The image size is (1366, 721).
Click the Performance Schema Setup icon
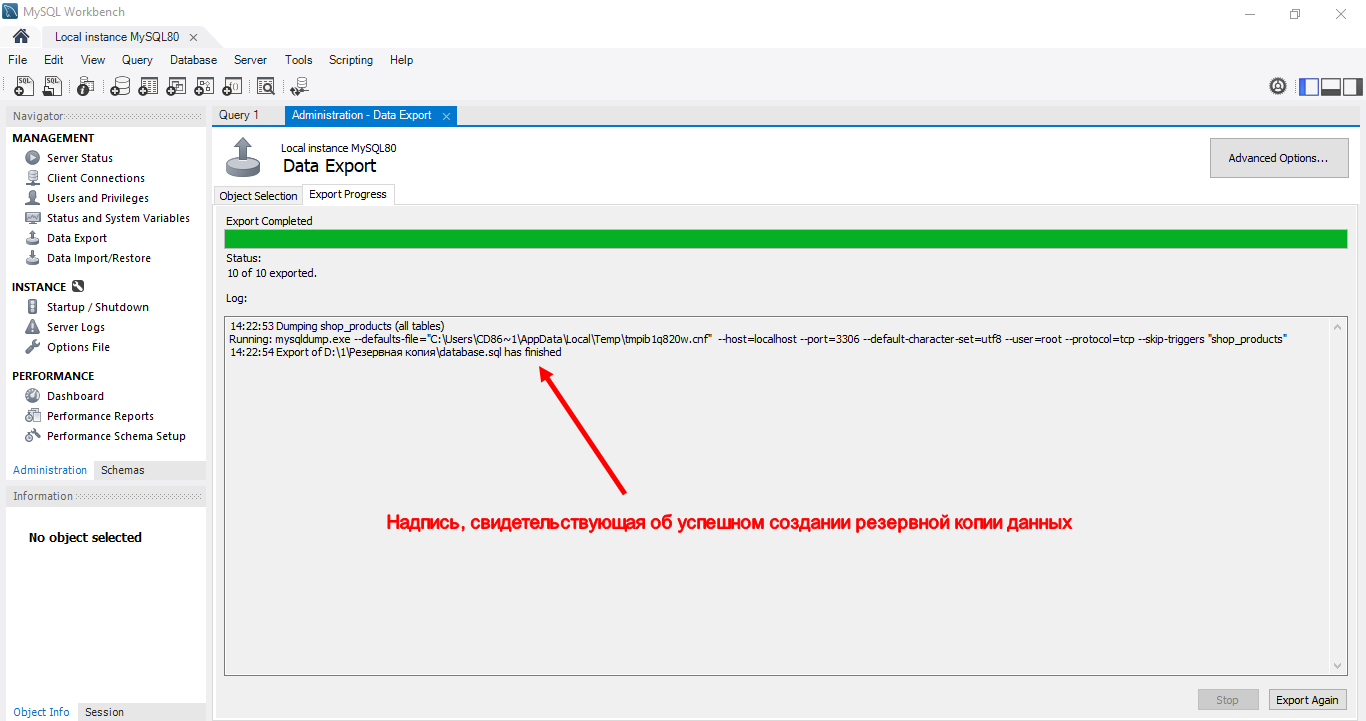tap(32, 436)
